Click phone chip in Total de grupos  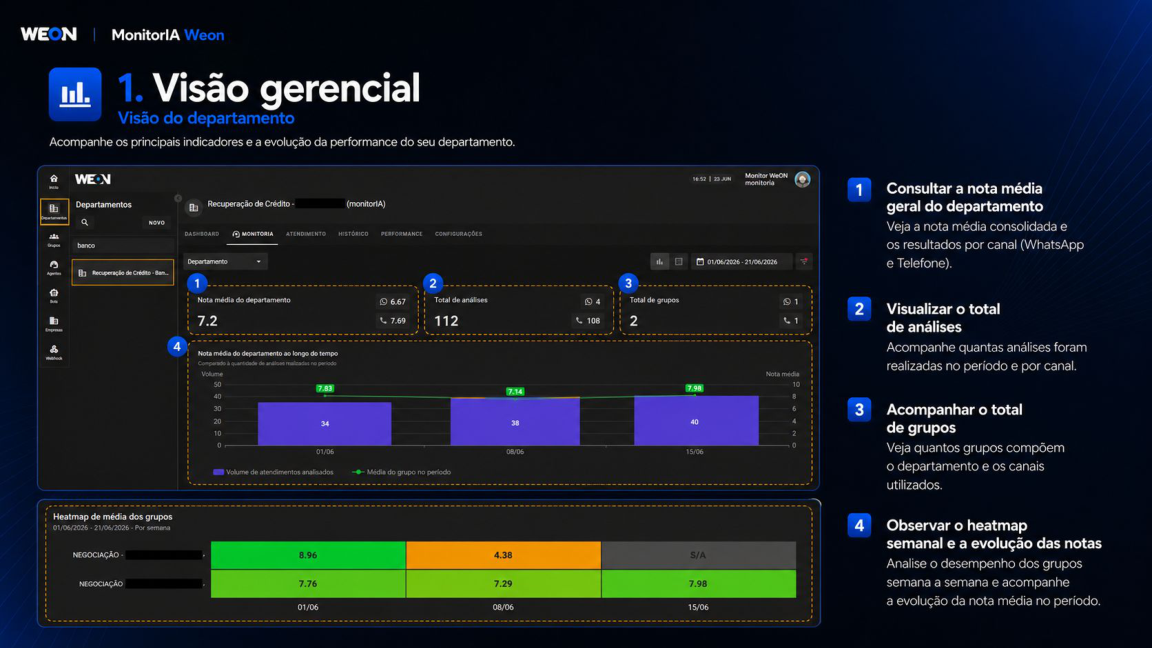(x=791, y=320)
